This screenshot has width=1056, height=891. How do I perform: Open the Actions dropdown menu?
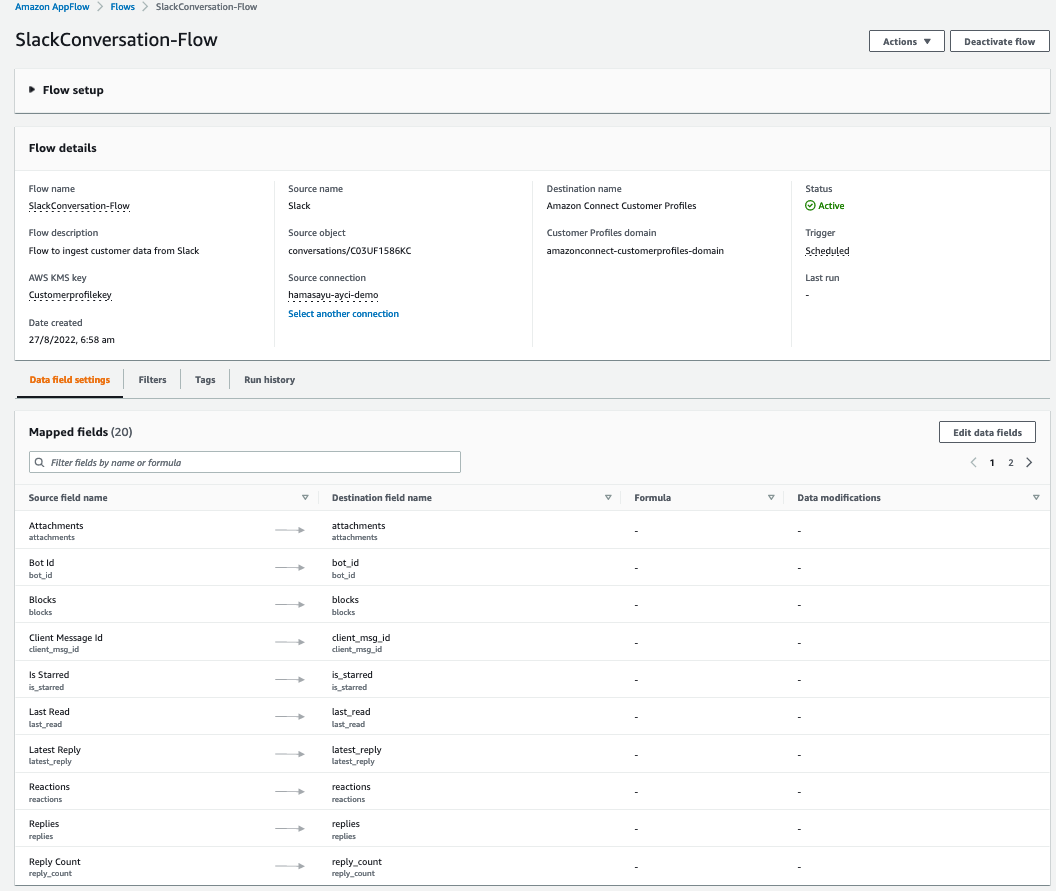907,42
